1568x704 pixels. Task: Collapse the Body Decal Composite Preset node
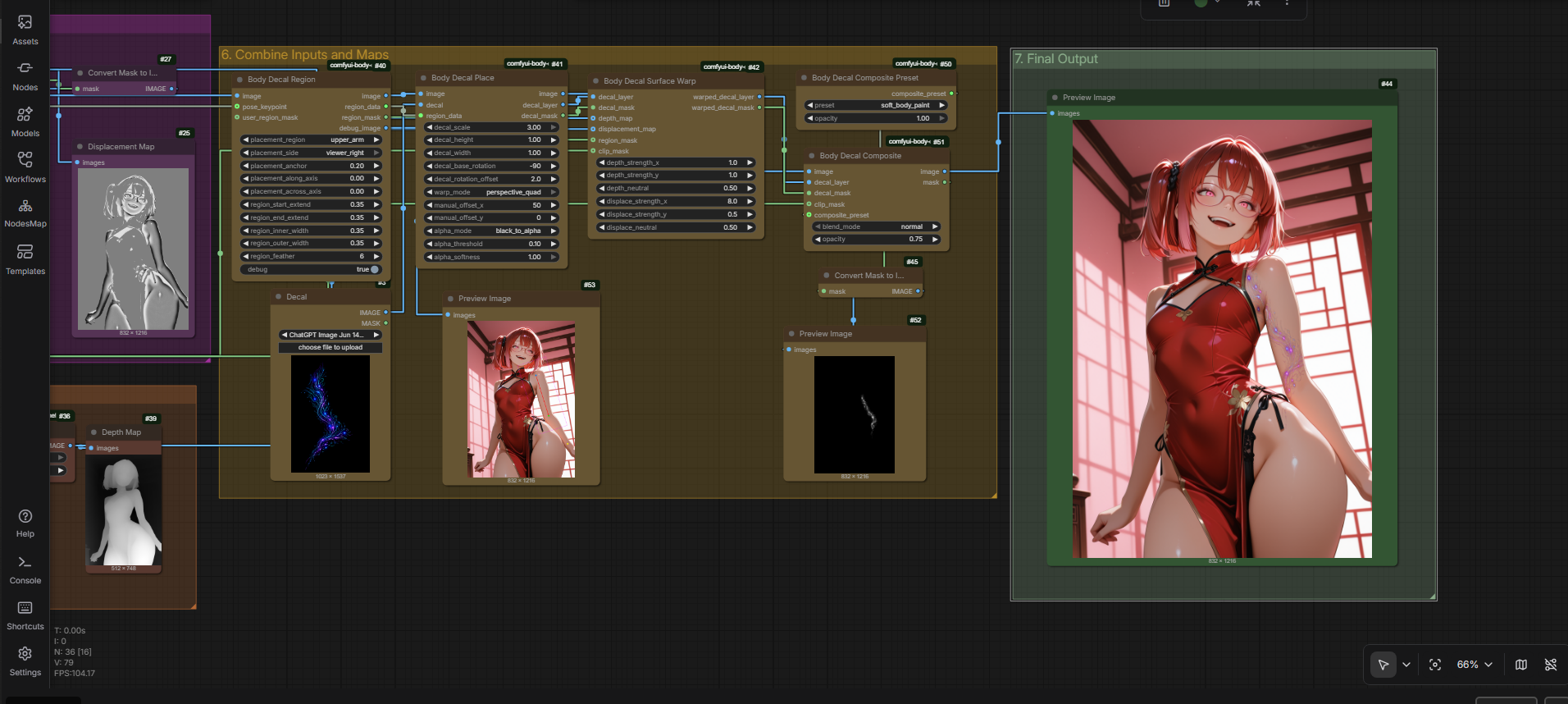click(805, 78)
